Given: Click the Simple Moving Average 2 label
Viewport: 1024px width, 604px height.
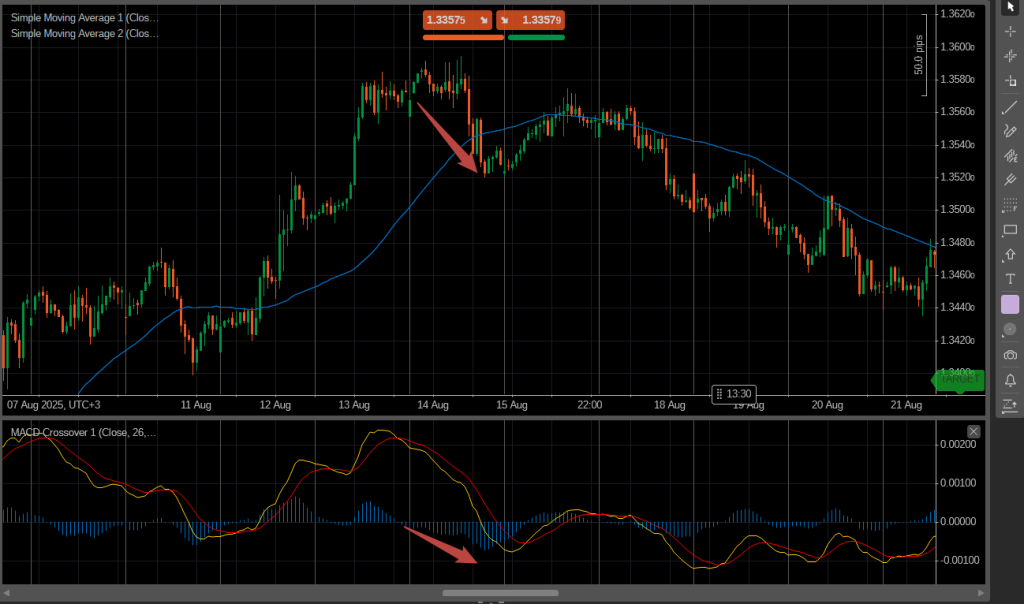Looking at the screenshot, I should [x=84, y=33].
